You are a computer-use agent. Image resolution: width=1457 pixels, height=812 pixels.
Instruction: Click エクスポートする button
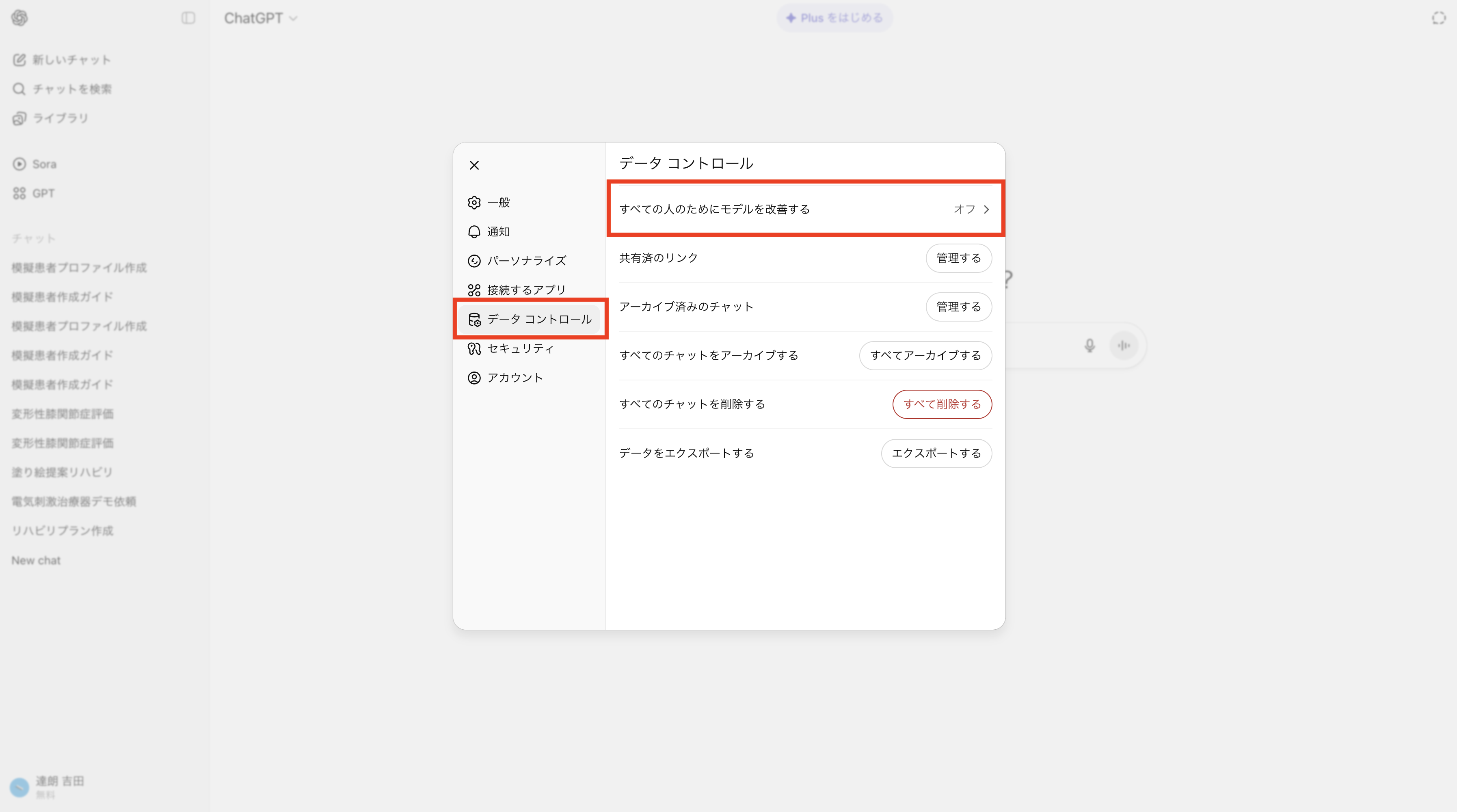click(936, 453)
